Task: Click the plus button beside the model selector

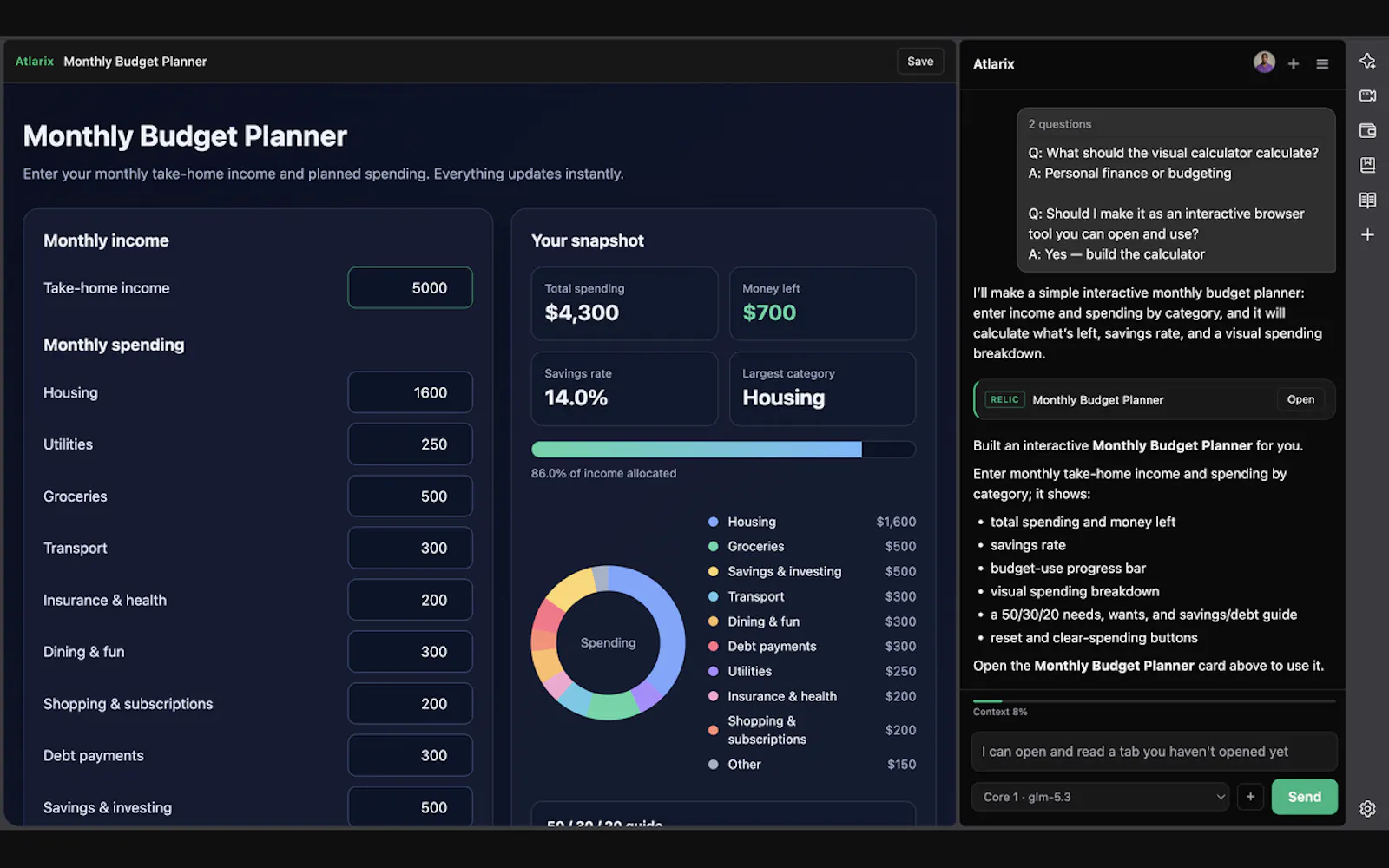Action: pos(1250,797)
